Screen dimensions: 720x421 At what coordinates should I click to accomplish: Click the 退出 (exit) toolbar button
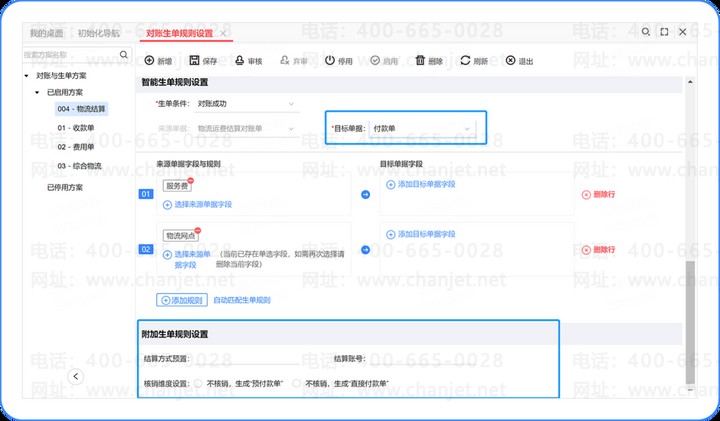pyautogui.click(x=519, y=61)
